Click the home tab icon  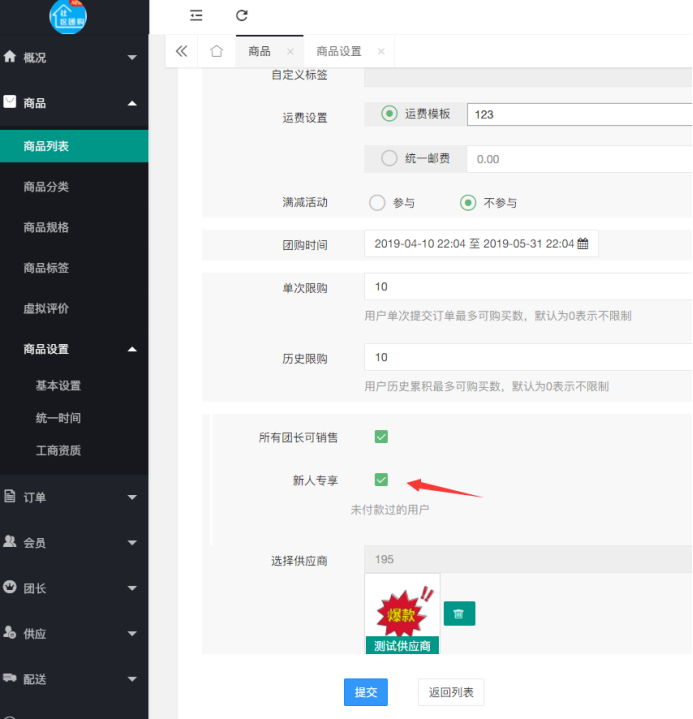click(216, 51)
